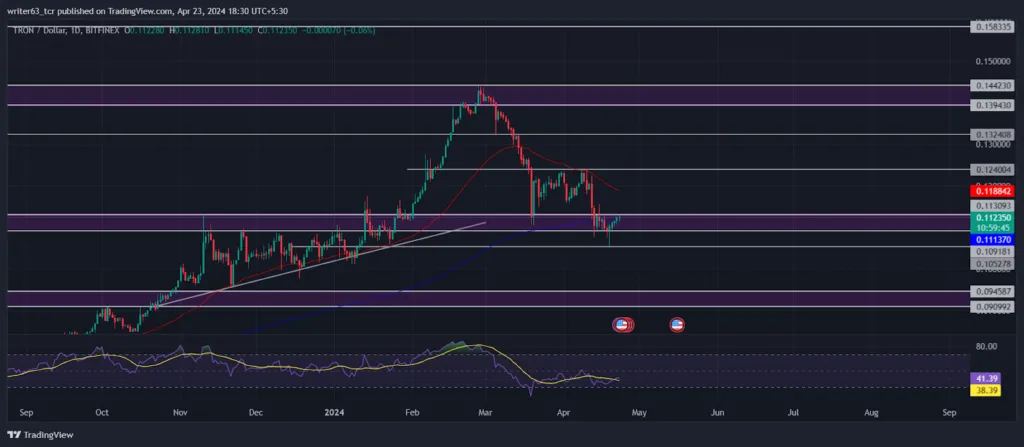Image resolution: width=1024 pixels, height=447 pixels.
Task: Click the 0.150000 price scale value
Action: point(993,61)
